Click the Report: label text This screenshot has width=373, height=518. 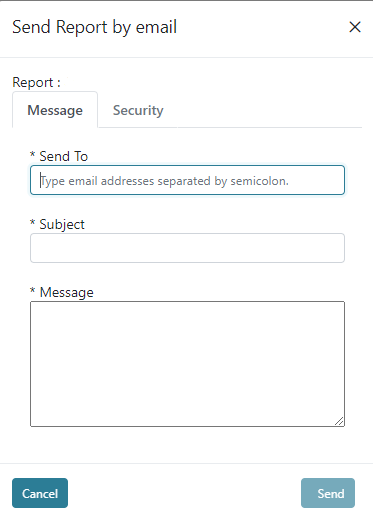(36, 82)
